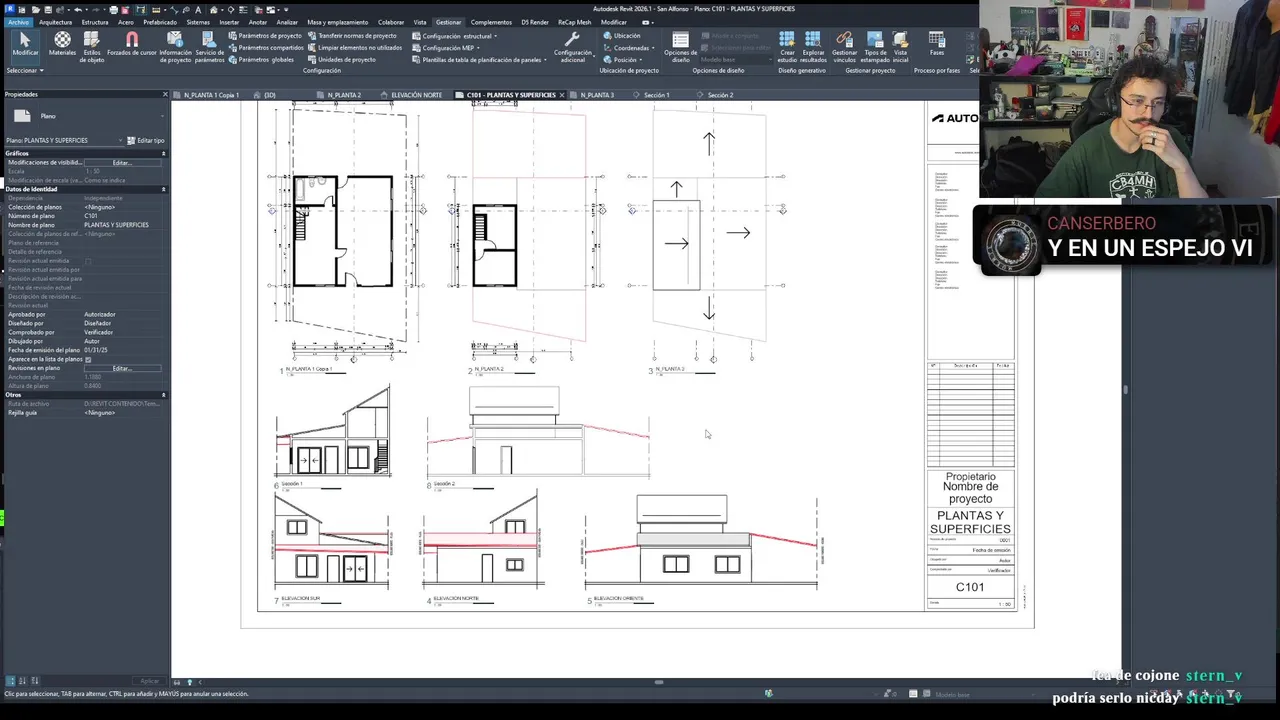Switch to the Estructura ribbon tab
This screenshot has width=1280, height=720.
[95, 22]
